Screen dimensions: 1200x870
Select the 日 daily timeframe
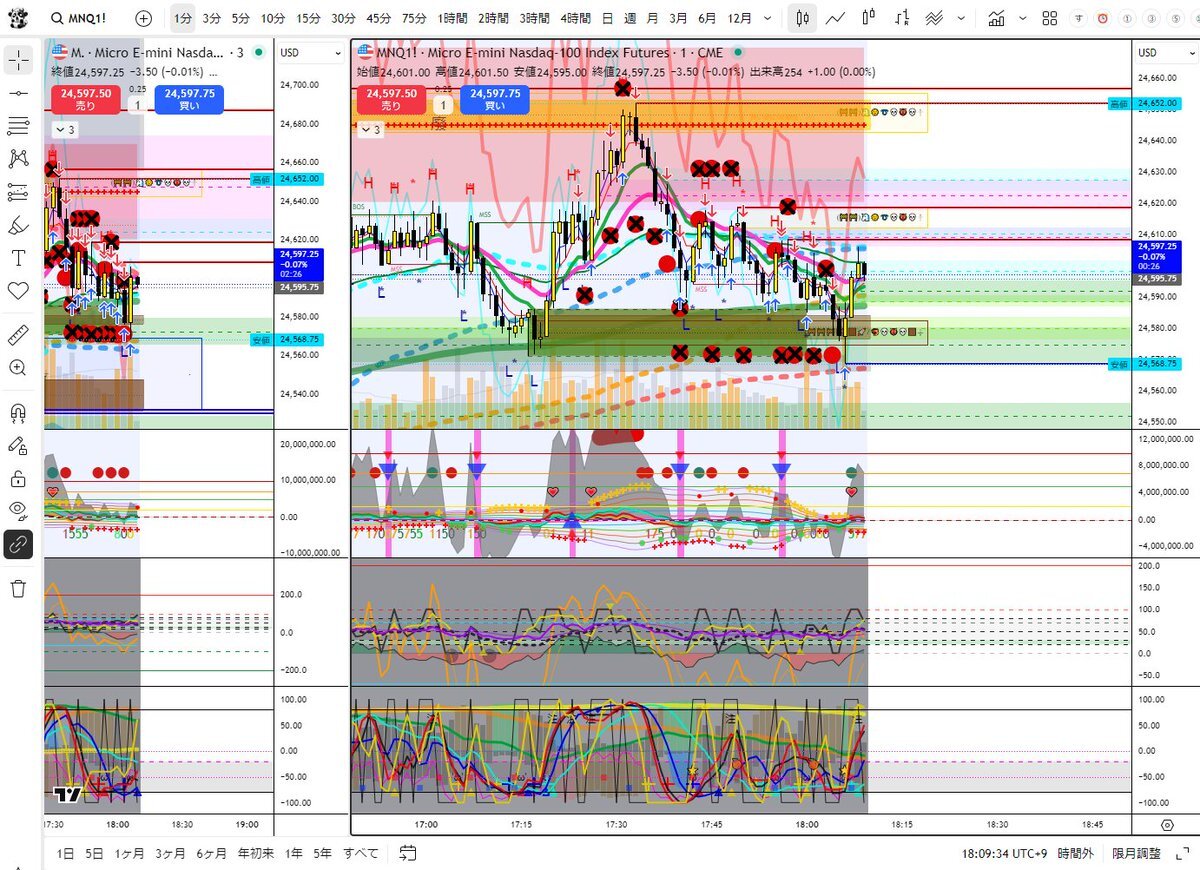pos(606,18)
